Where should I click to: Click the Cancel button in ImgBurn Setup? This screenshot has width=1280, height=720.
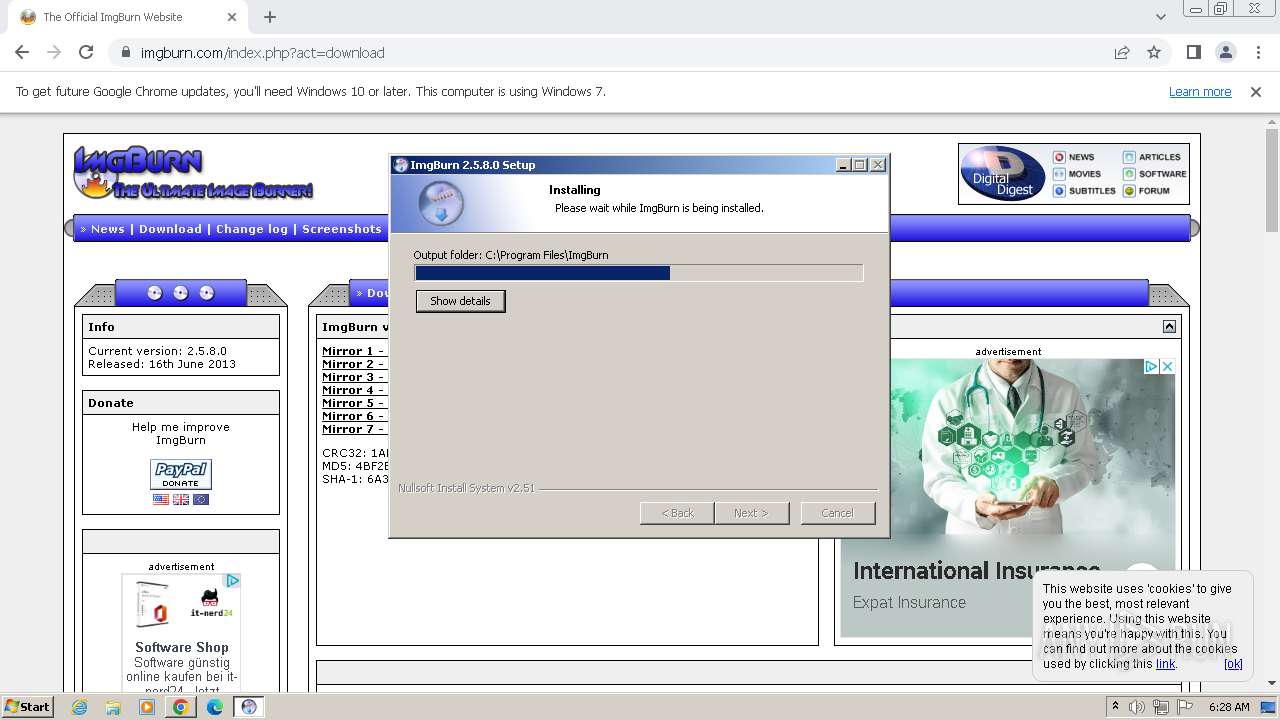point(837,513)
